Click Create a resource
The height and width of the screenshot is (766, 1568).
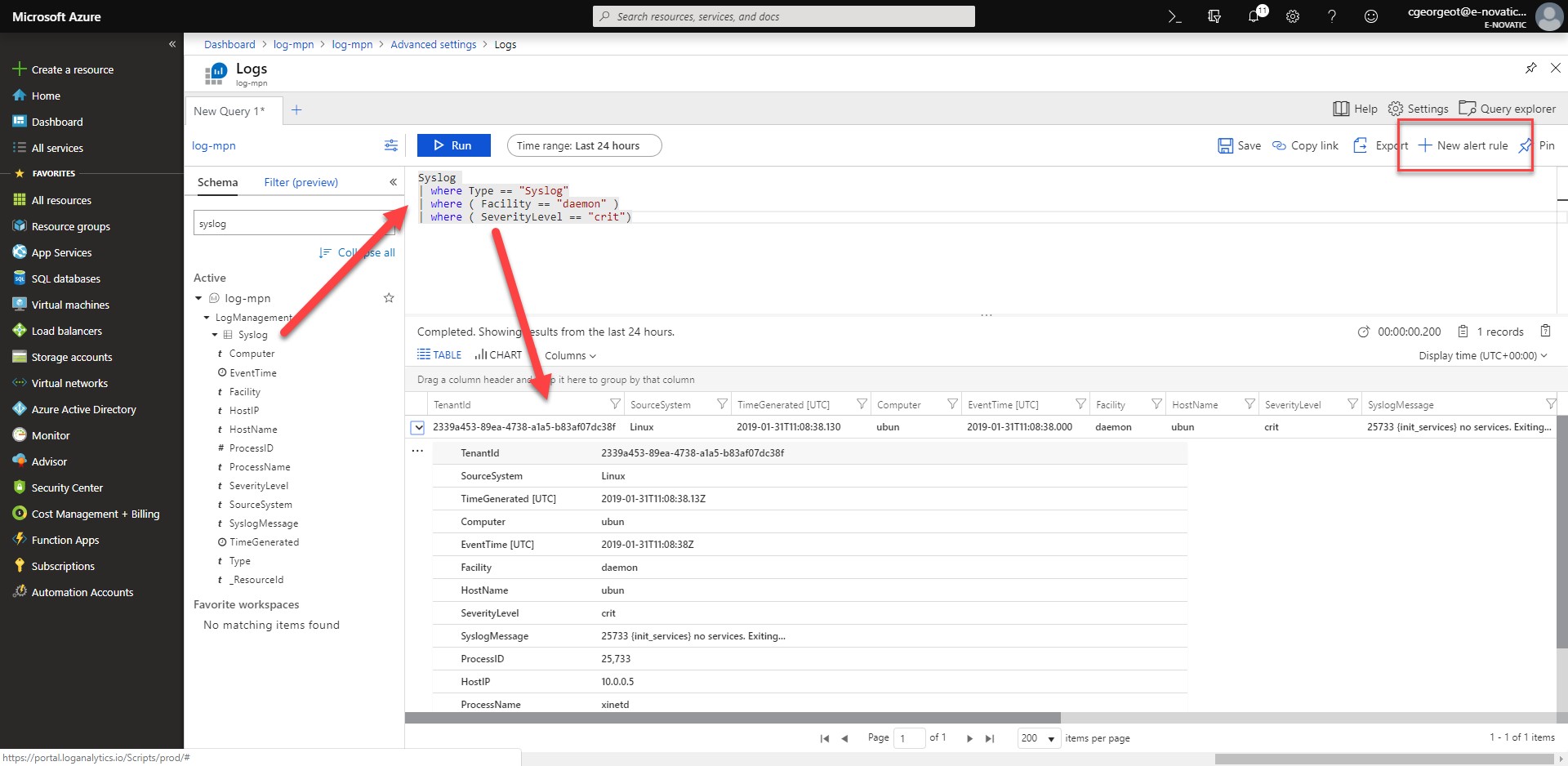coord(72,69)
